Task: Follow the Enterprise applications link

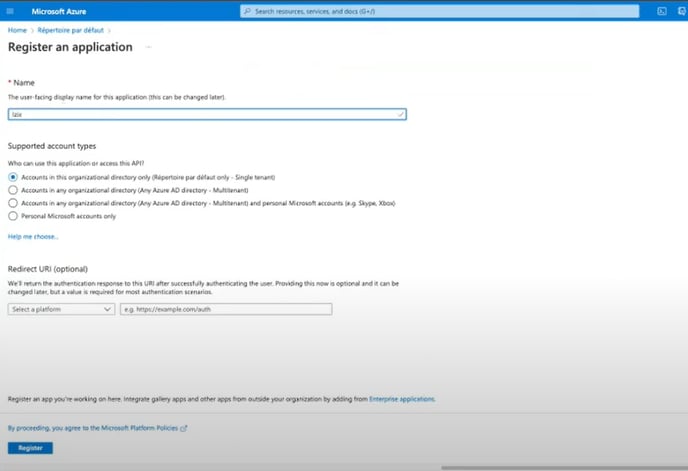Action: coord(402,399)
